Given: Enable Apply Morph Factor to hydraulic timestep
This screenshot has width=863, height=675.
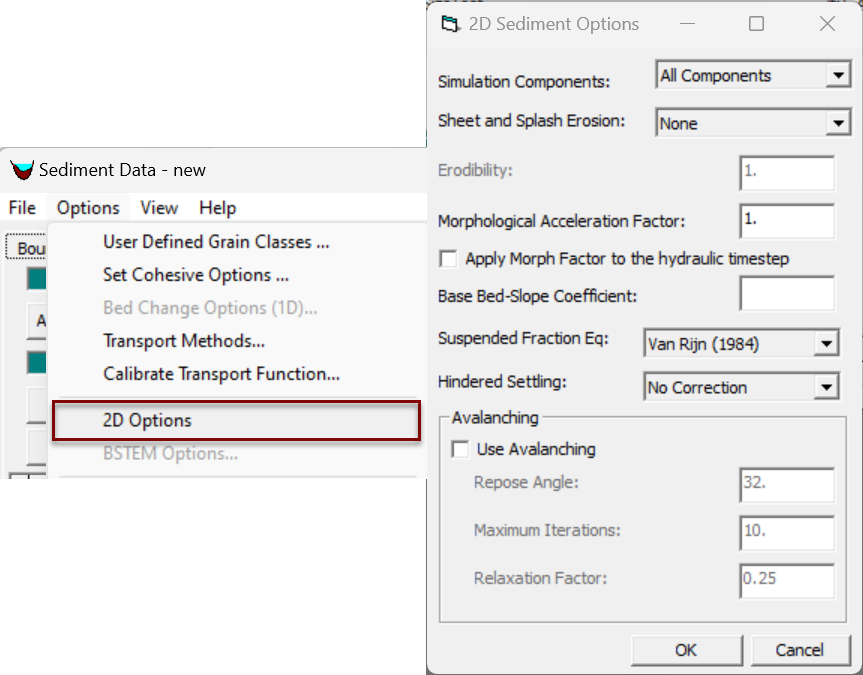Looking at the screenshot, I should pos(448,259).
